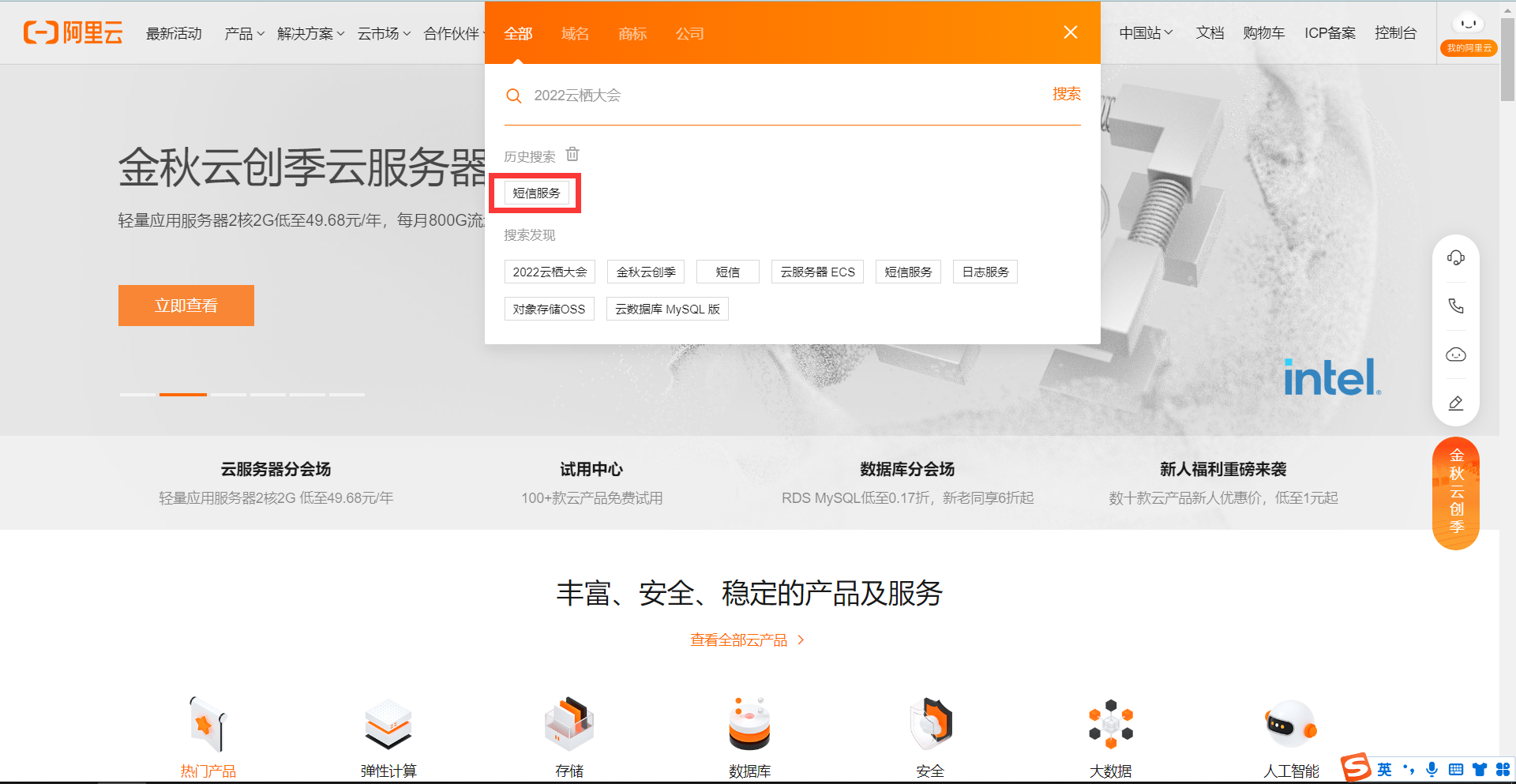The image size is (1516, 784).
Task: Open the online customer service headset icon
Action: click(x=1456, y=258)
